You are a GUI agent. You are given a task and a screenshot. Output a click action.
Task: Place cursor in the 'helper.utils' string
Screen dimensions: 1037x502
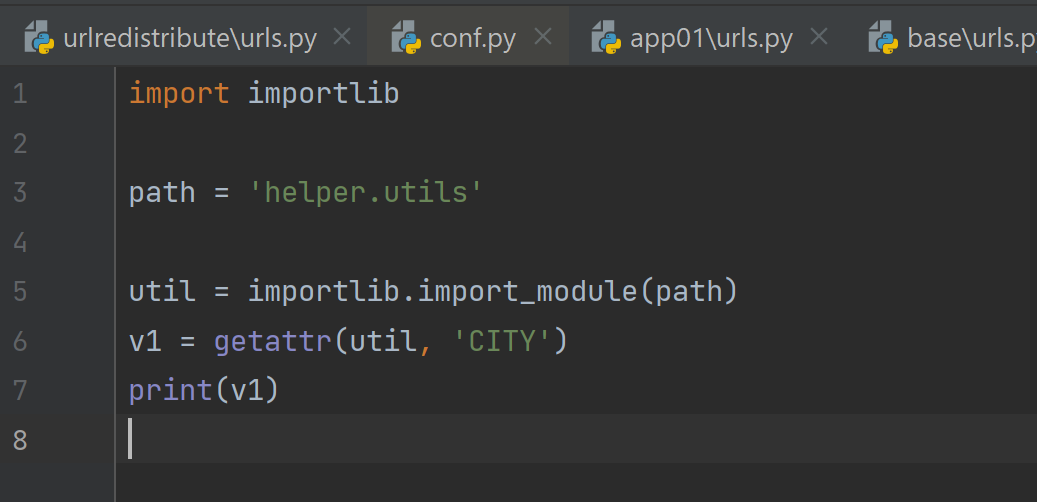[x=365, y=193]
